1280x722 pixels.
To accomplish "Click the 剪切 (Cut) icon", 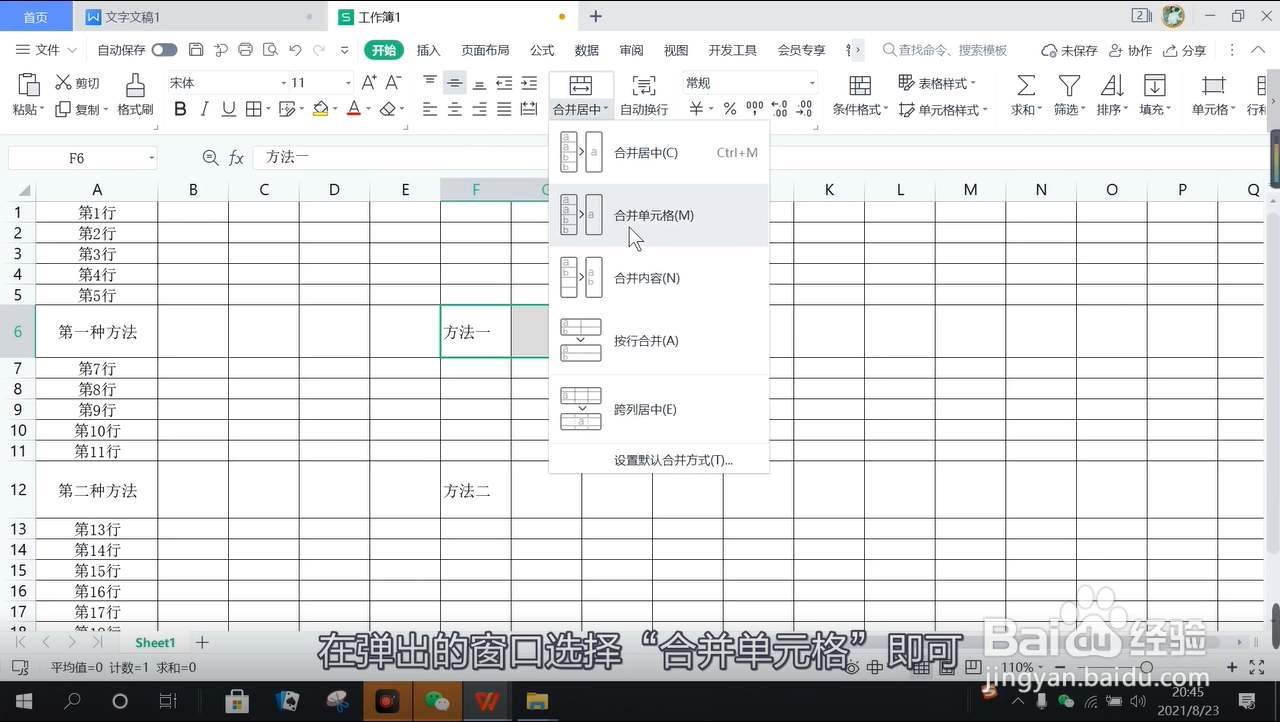I will click(x=77, y=82).
